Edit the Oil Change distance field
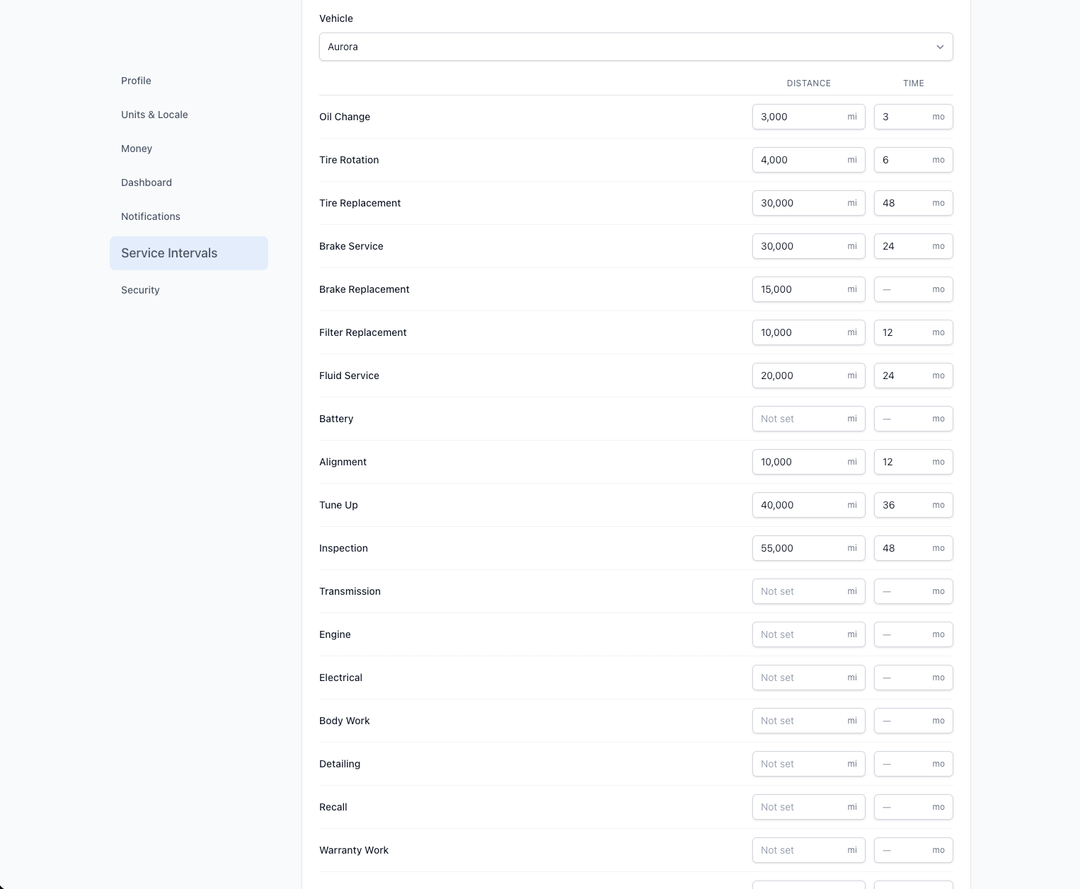 click(800, 117)
